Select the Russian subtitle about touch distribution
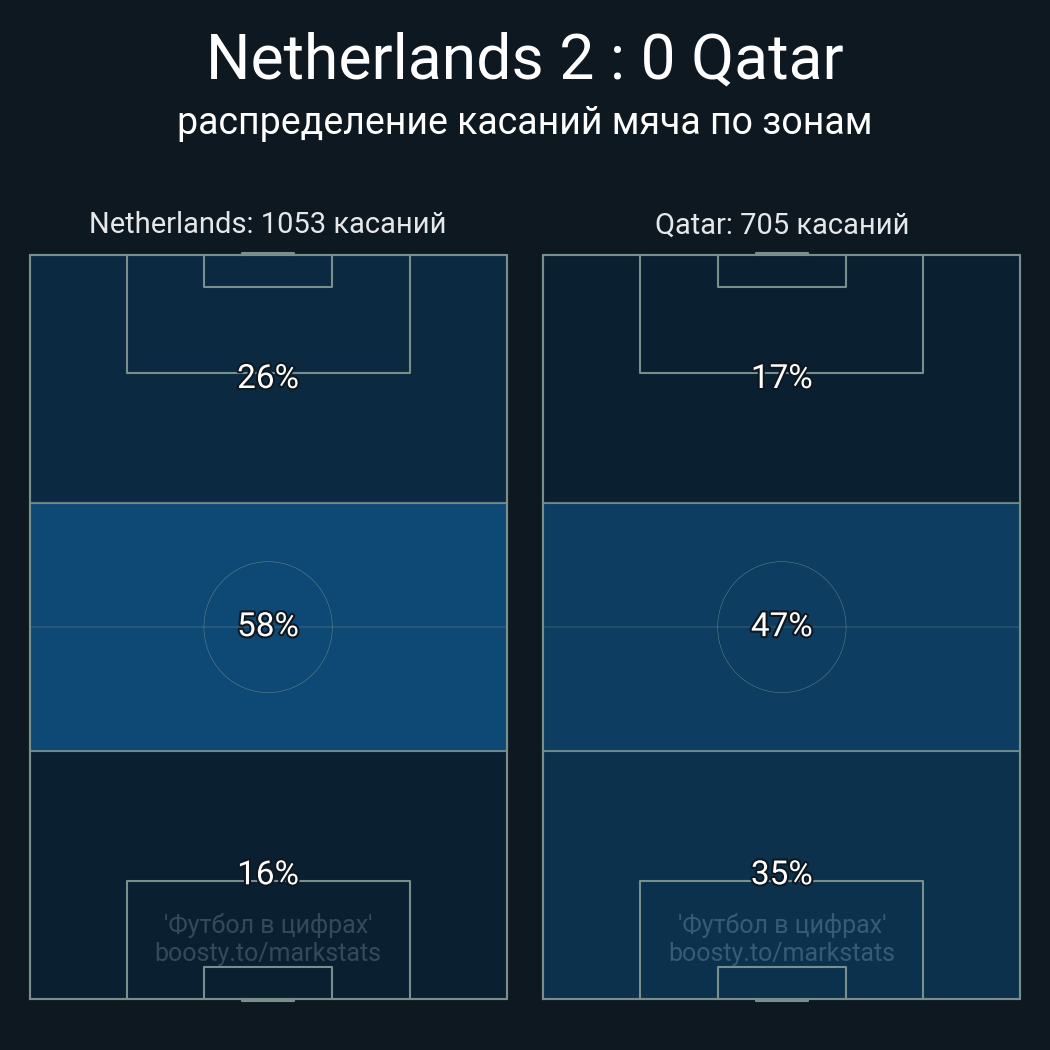This screenshot has height=1050, width=1050. tap(524, 122)
